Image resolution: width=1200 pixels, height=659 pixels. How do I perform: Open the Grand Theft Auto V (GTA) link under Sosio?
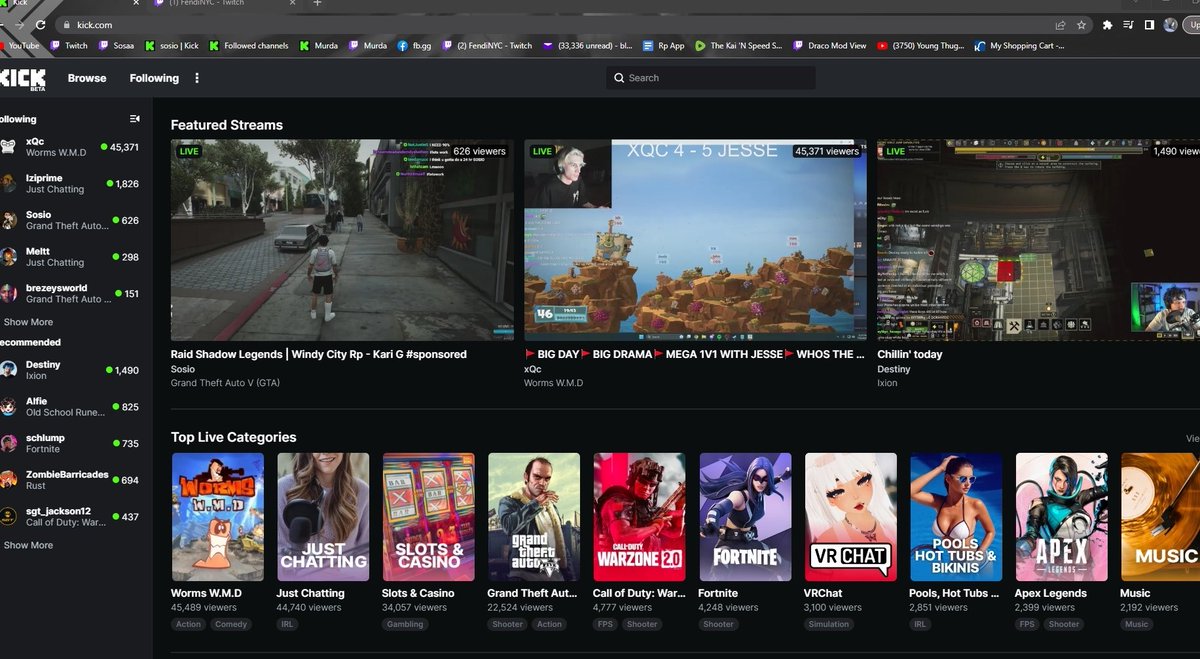coord(227,383)
